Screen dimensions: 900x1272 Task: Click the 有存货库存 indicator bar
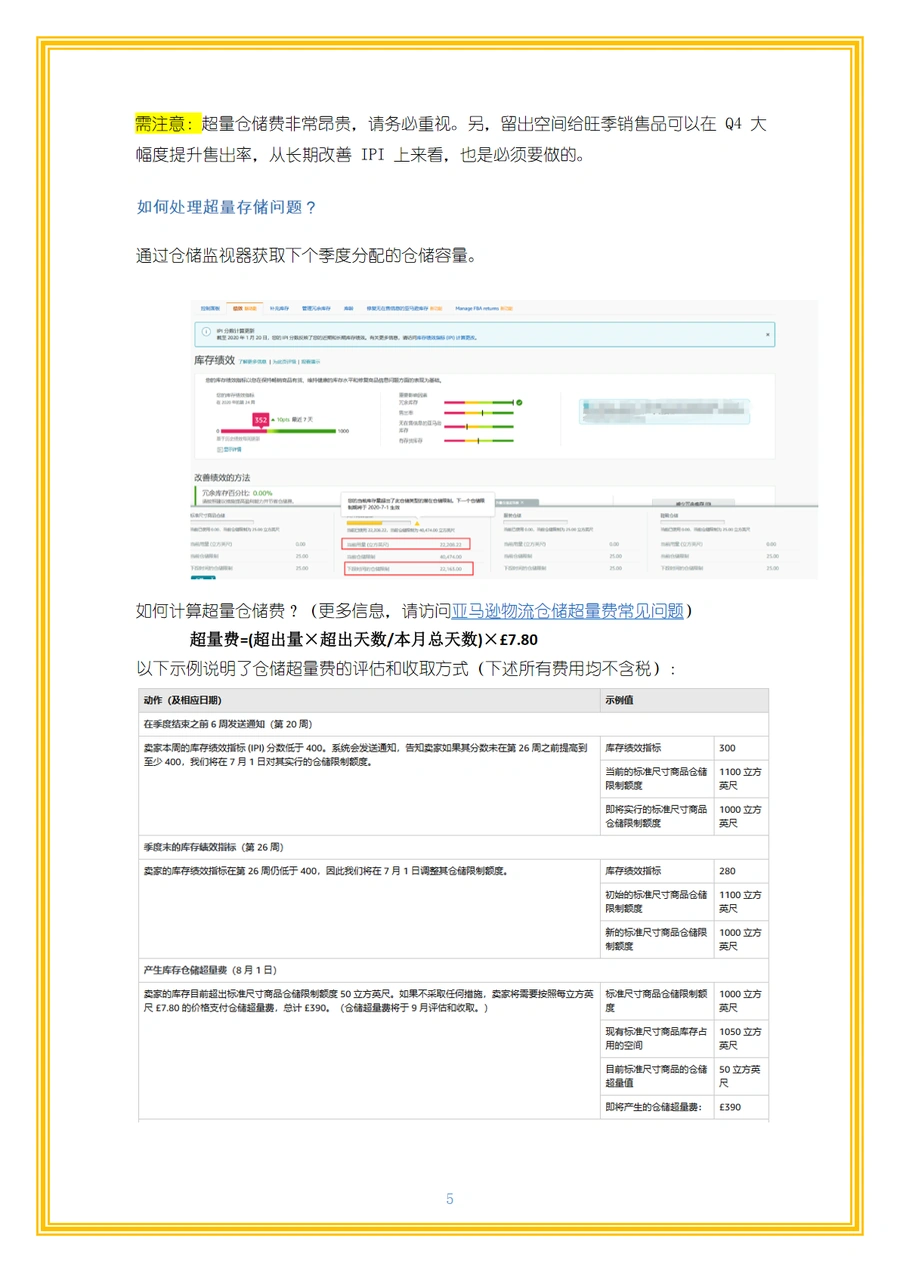pos(478,440)
